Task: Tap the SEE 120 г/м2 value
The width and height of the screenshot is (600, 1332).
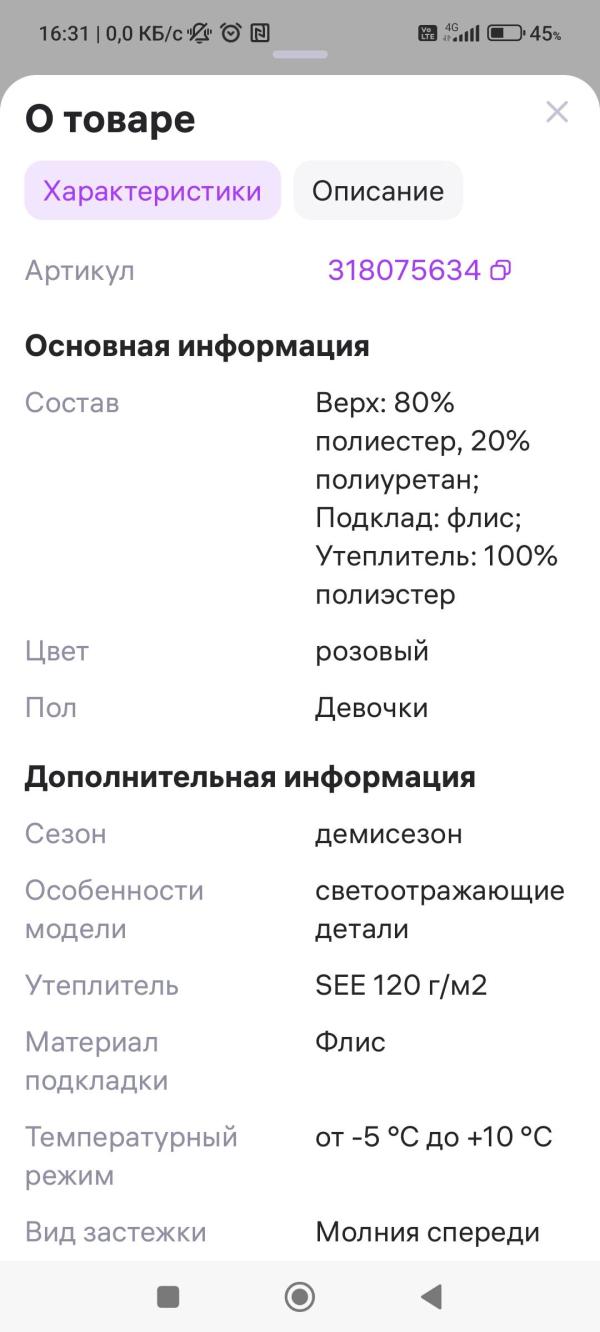Action: (401, 985)
